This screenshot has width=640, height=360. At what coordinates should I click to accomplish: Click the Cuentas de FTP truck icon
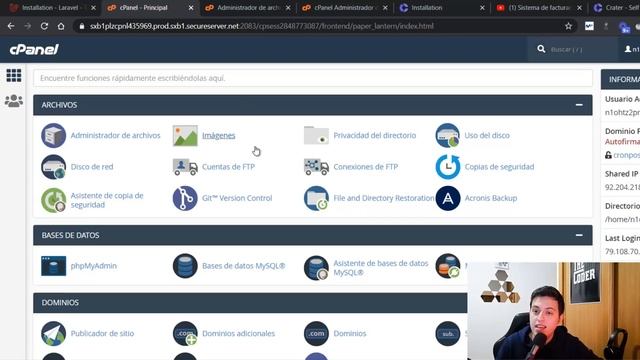[x=185, y=167]
